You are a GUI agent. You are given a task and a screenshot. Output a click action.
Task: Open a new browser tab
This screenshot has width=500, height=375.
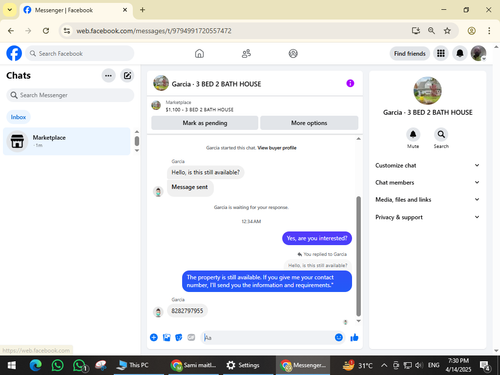[x=142, y=10]
